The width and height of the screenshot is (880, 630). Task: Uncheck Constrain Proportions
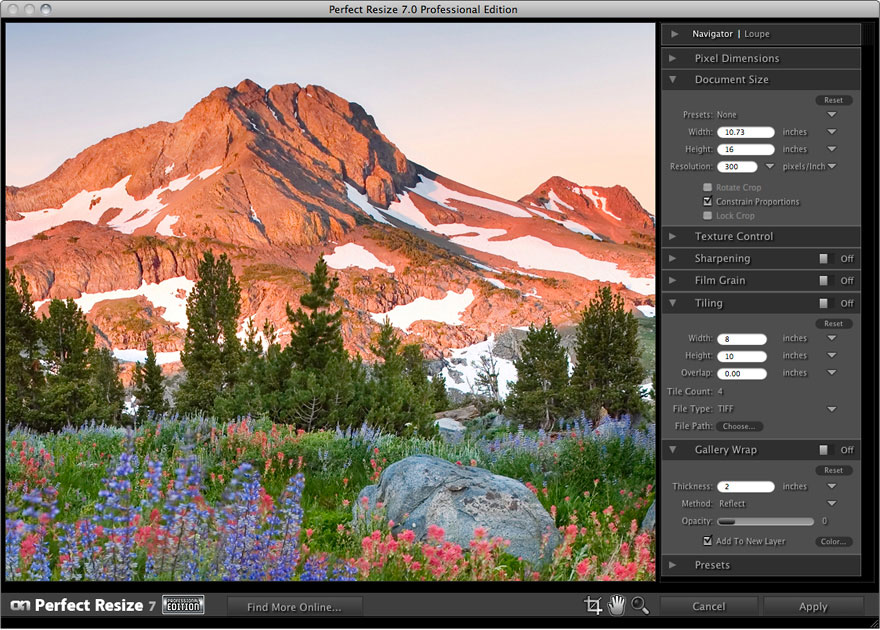click(x=708, y=201)
